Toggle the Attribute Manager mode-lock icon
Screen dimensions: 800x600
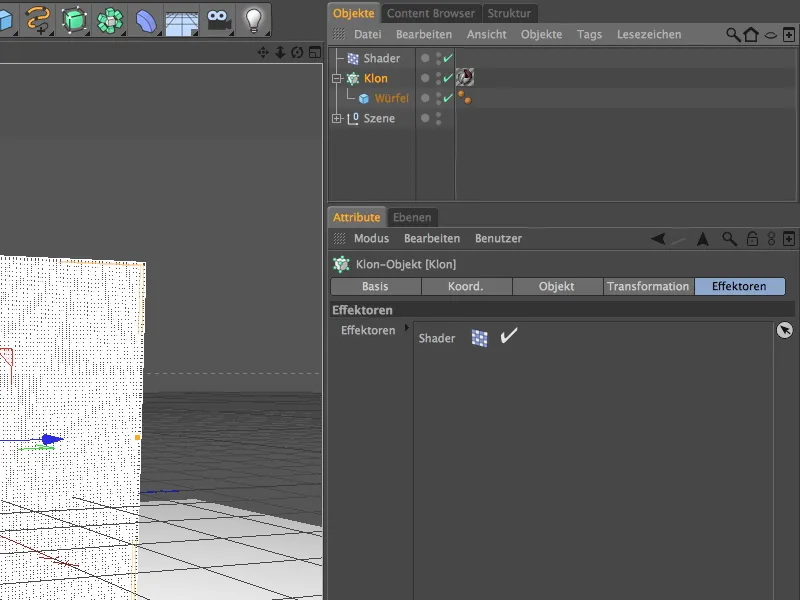coord(771,238)
